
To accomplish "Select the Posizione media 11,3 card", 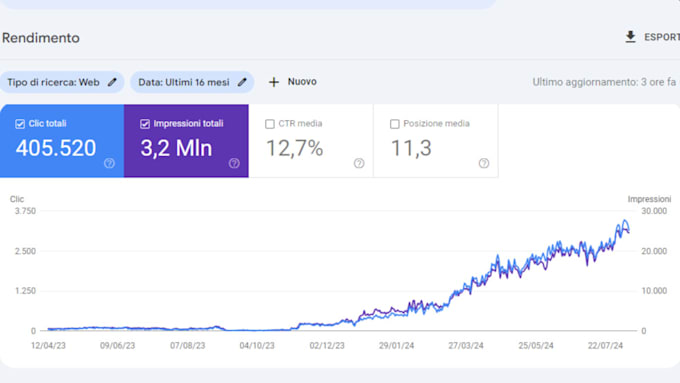I will 436,141.
